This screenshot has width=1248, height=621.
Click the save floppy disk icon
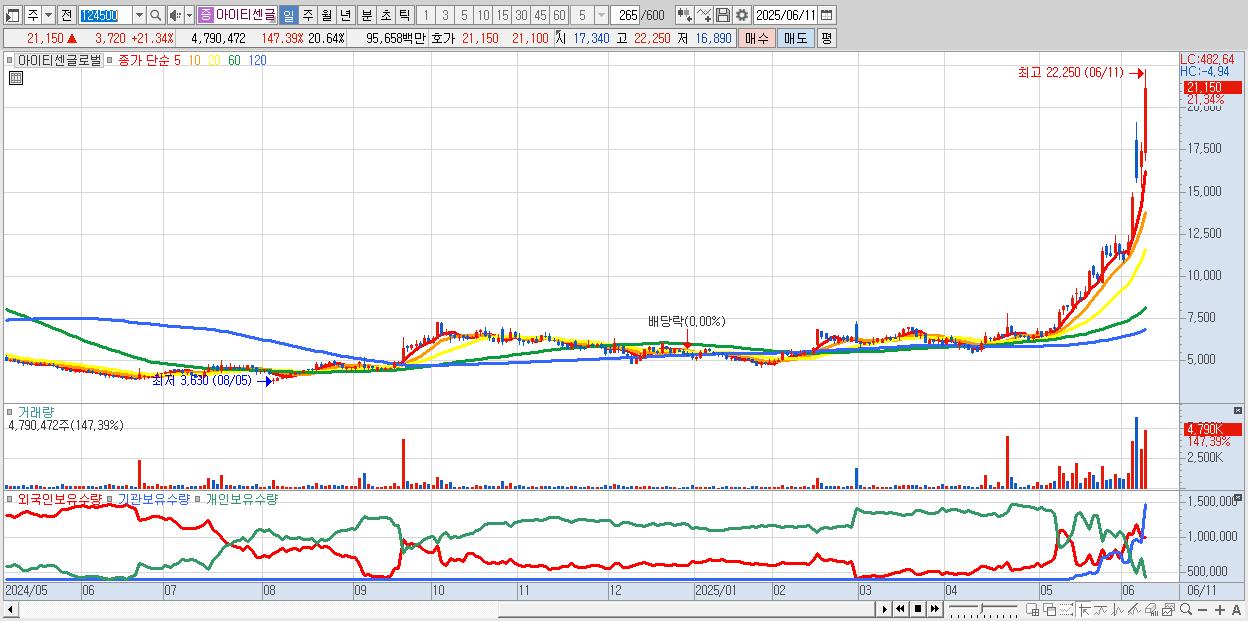(723, 15)
